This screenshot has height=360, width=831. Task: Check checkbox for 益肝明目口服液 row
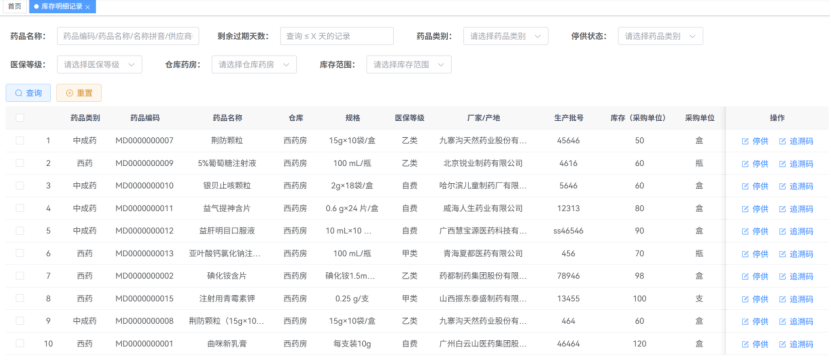click(20, 231)
